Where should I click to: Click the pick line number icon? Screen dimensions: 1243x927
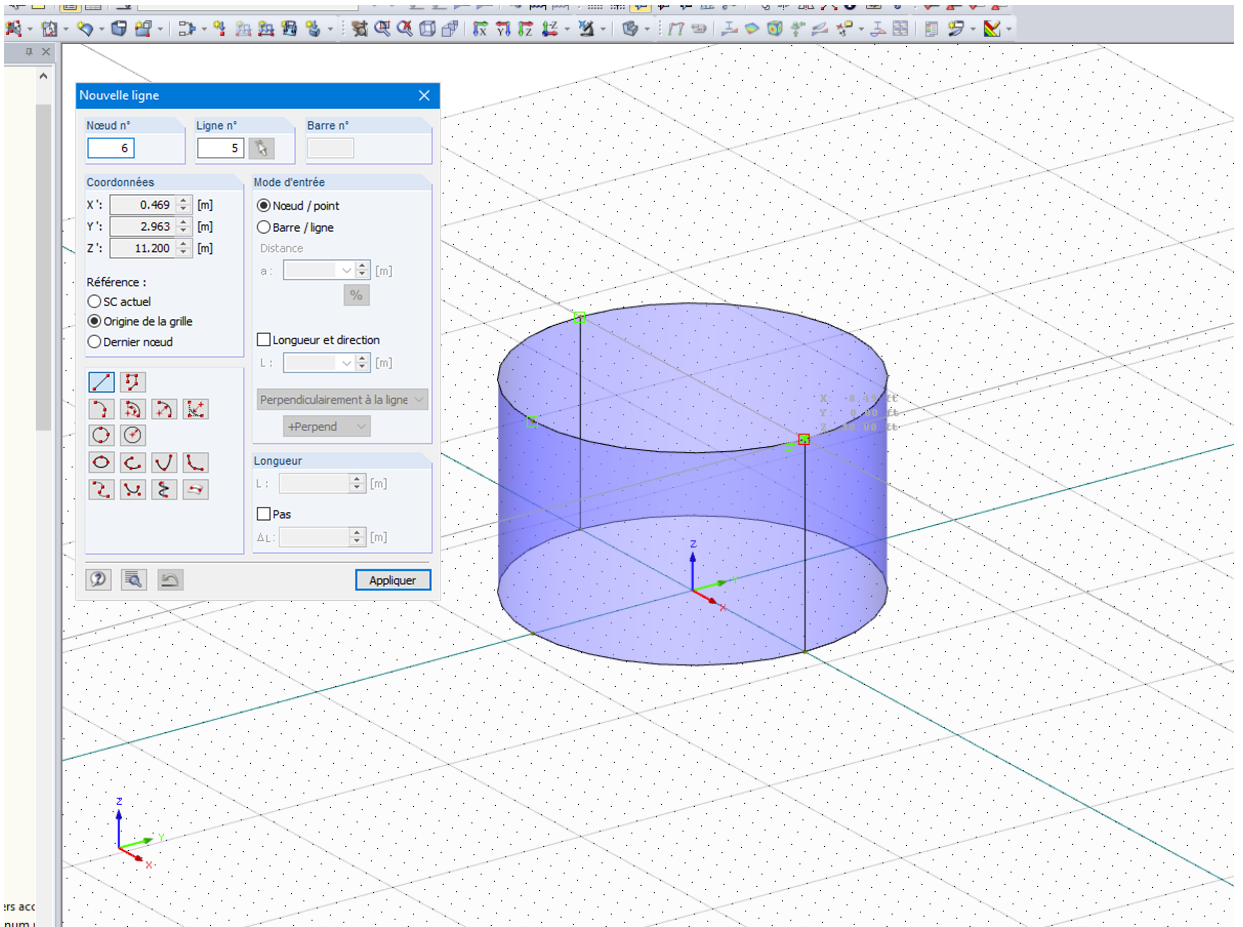tap(261, 149)
